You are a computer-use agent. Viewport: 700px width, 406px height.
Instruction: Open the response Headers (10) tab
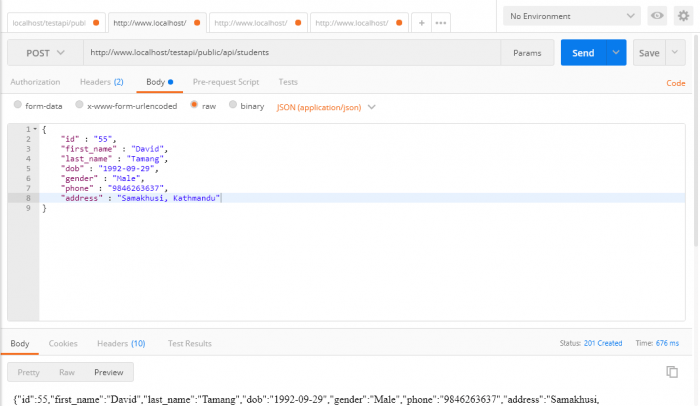click(121, 343)
